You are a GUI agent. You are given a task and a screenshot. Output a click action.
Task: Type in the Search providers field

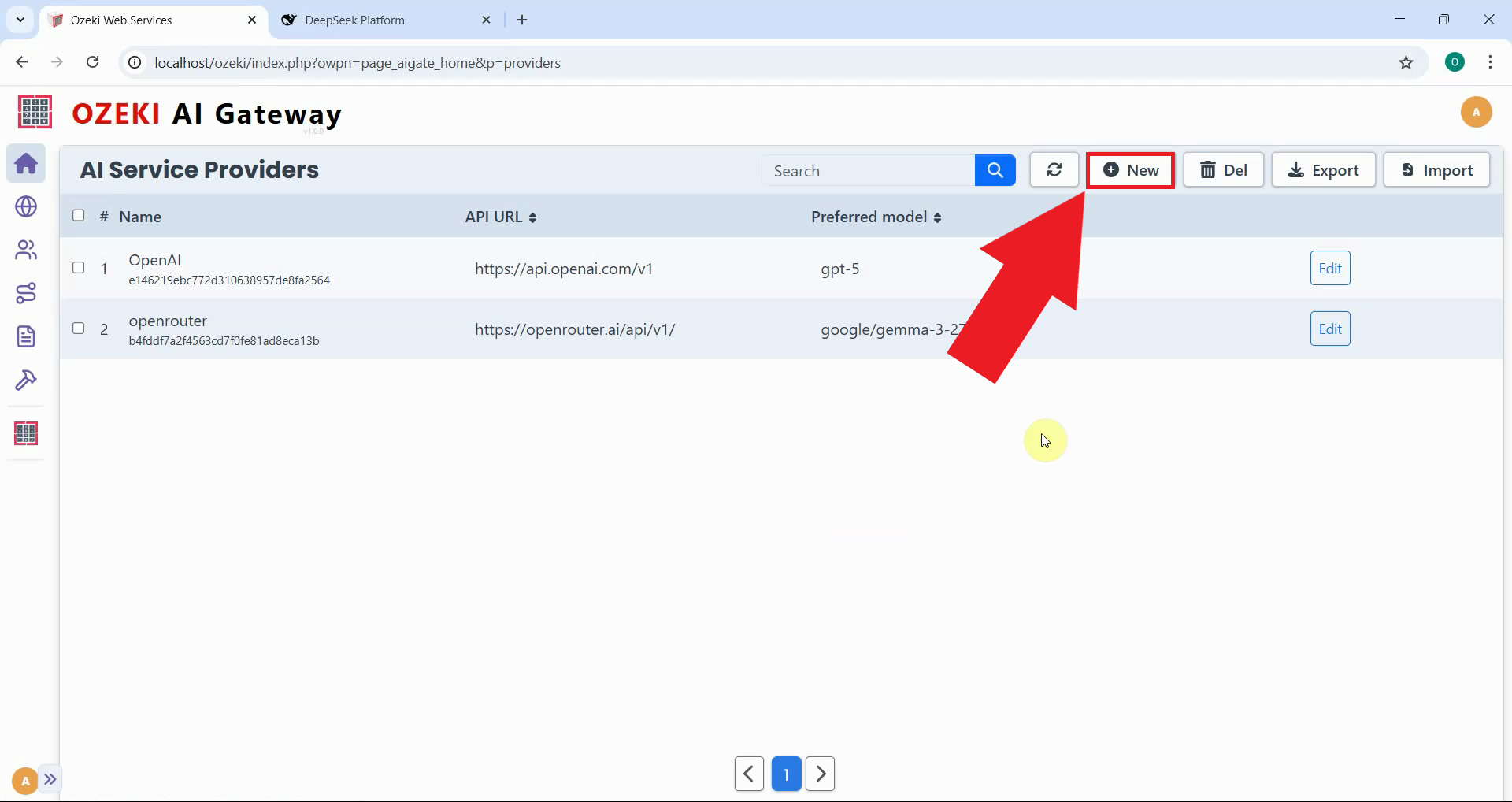point(866,169)
